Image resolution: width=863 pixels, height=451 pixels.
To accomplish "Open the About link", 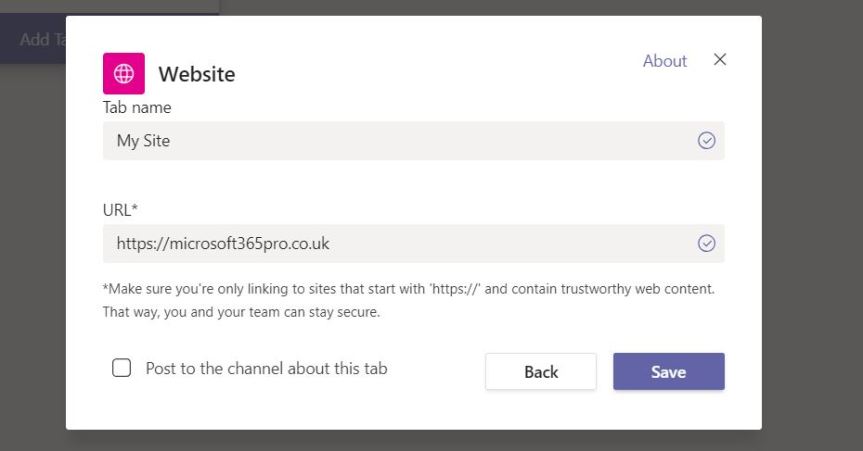I will (x=664, y=61).
